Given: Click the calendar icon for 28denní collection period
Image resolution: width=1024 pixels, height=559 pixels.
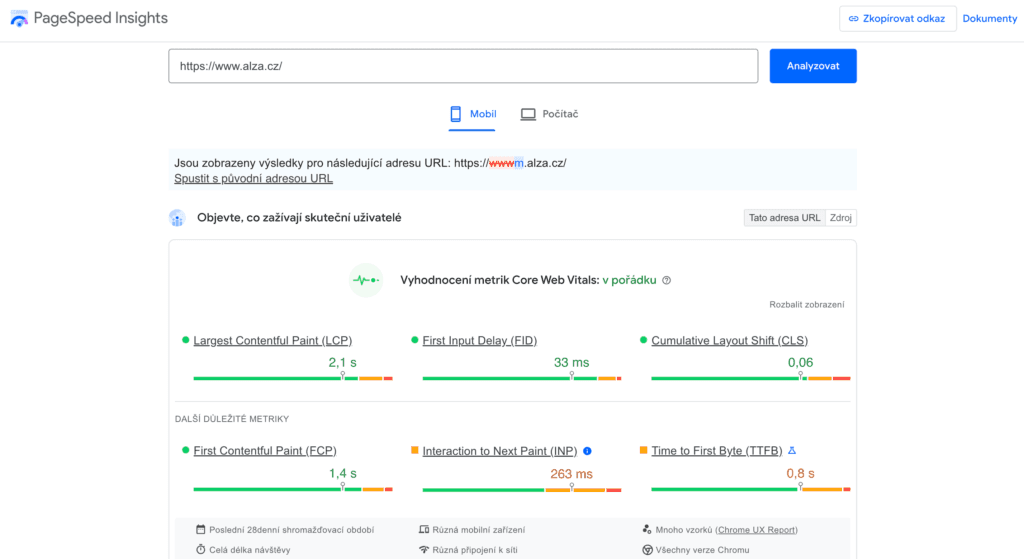Looking at the screenshot, I should [200, 530].
